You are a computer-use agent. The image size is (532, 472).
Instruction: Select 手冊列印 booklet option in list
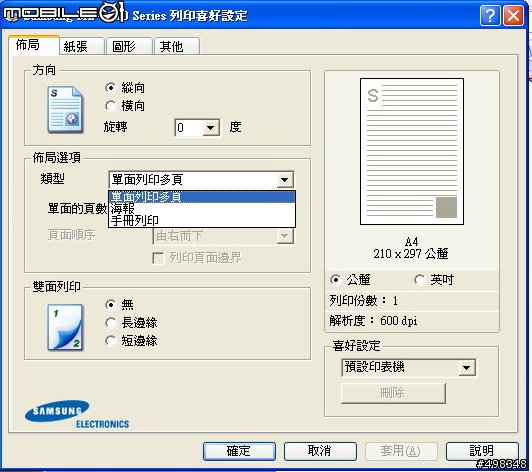[x=202, y=220]
